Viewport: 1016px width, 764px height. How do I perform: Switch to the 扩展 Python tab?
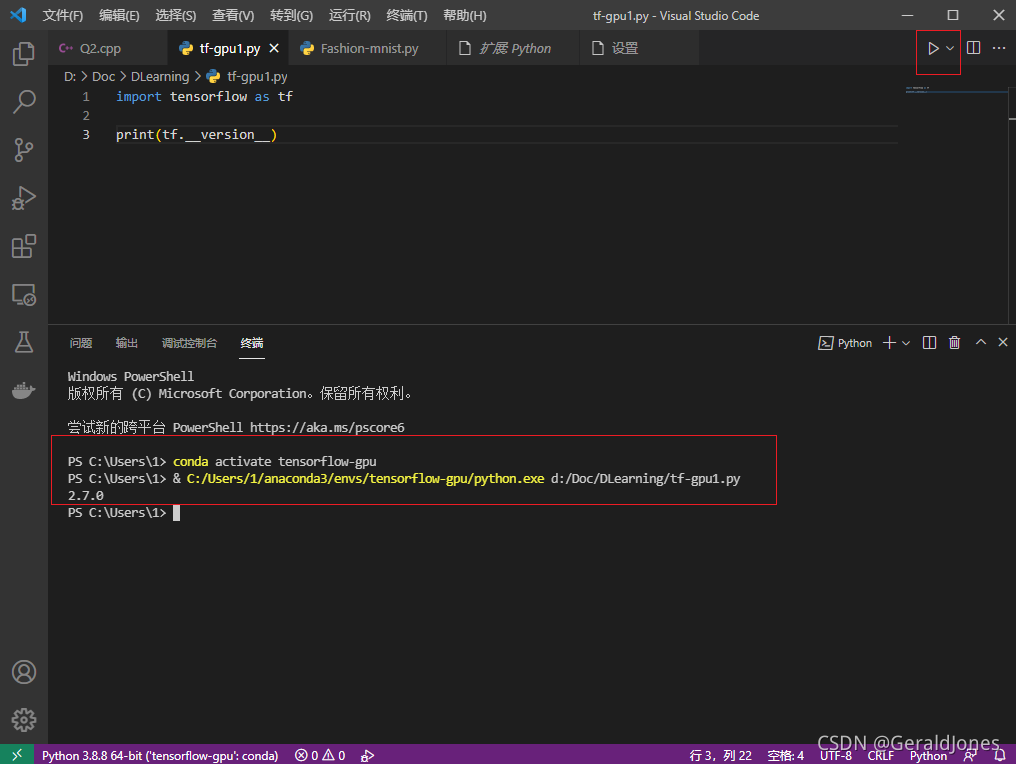pos(515,49)
